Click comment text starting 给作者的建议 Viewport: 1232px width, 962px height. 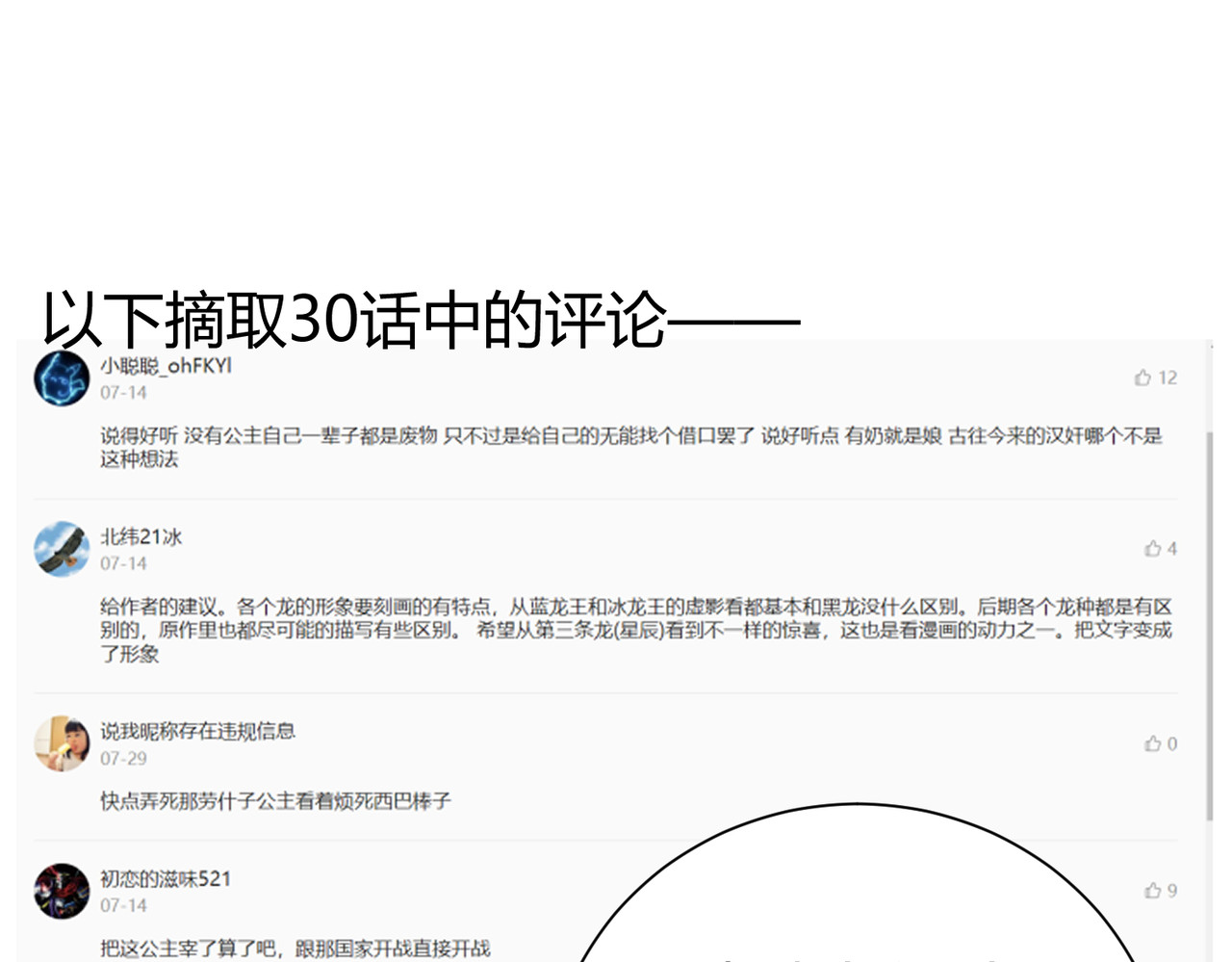tap(636, 630)
